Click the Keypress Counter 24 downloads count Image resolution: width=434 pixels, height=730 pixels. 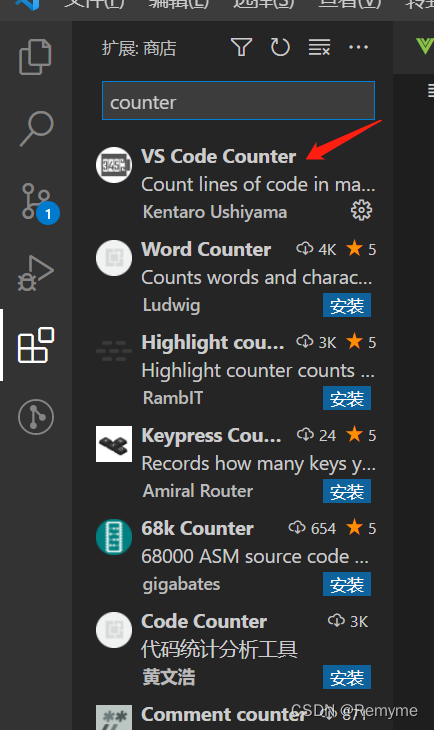[x=317, y=436]
